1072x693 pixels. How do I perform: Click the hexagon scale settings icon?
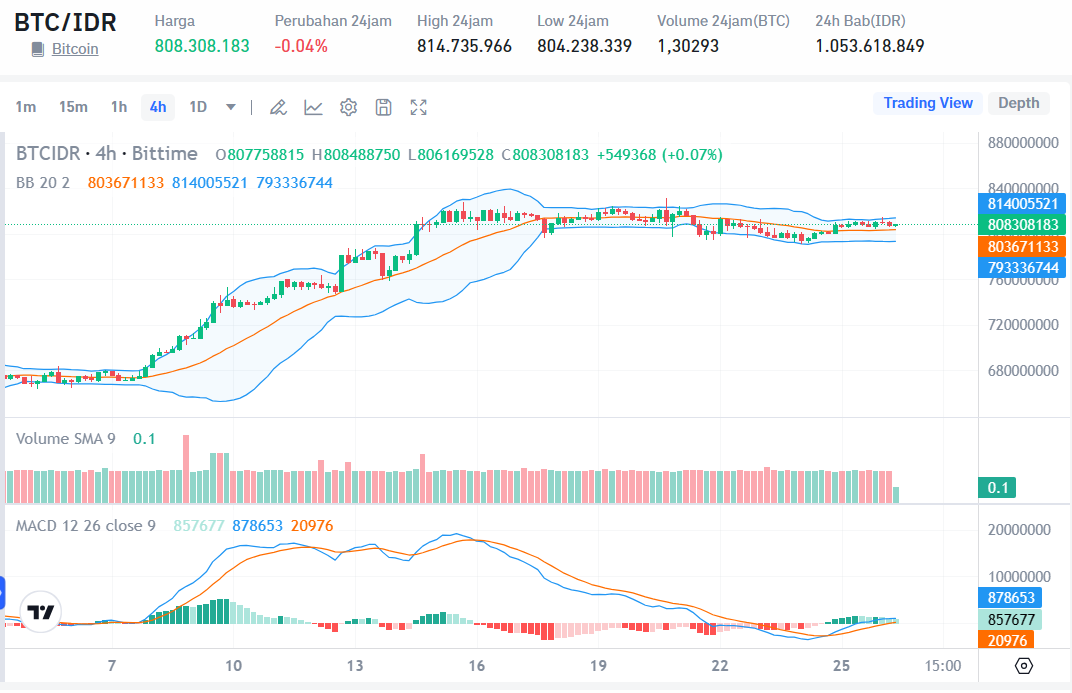click(1023, 666)
